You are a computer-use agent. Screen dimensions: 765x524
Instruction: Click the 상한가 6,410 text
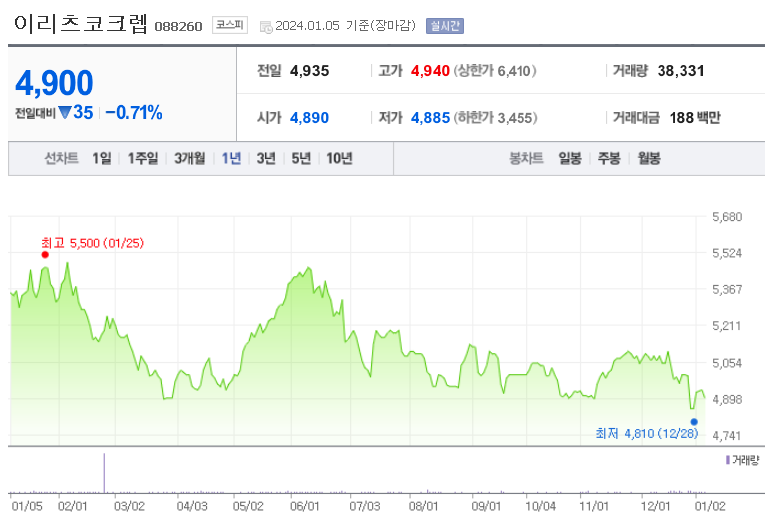coord(495,71)
